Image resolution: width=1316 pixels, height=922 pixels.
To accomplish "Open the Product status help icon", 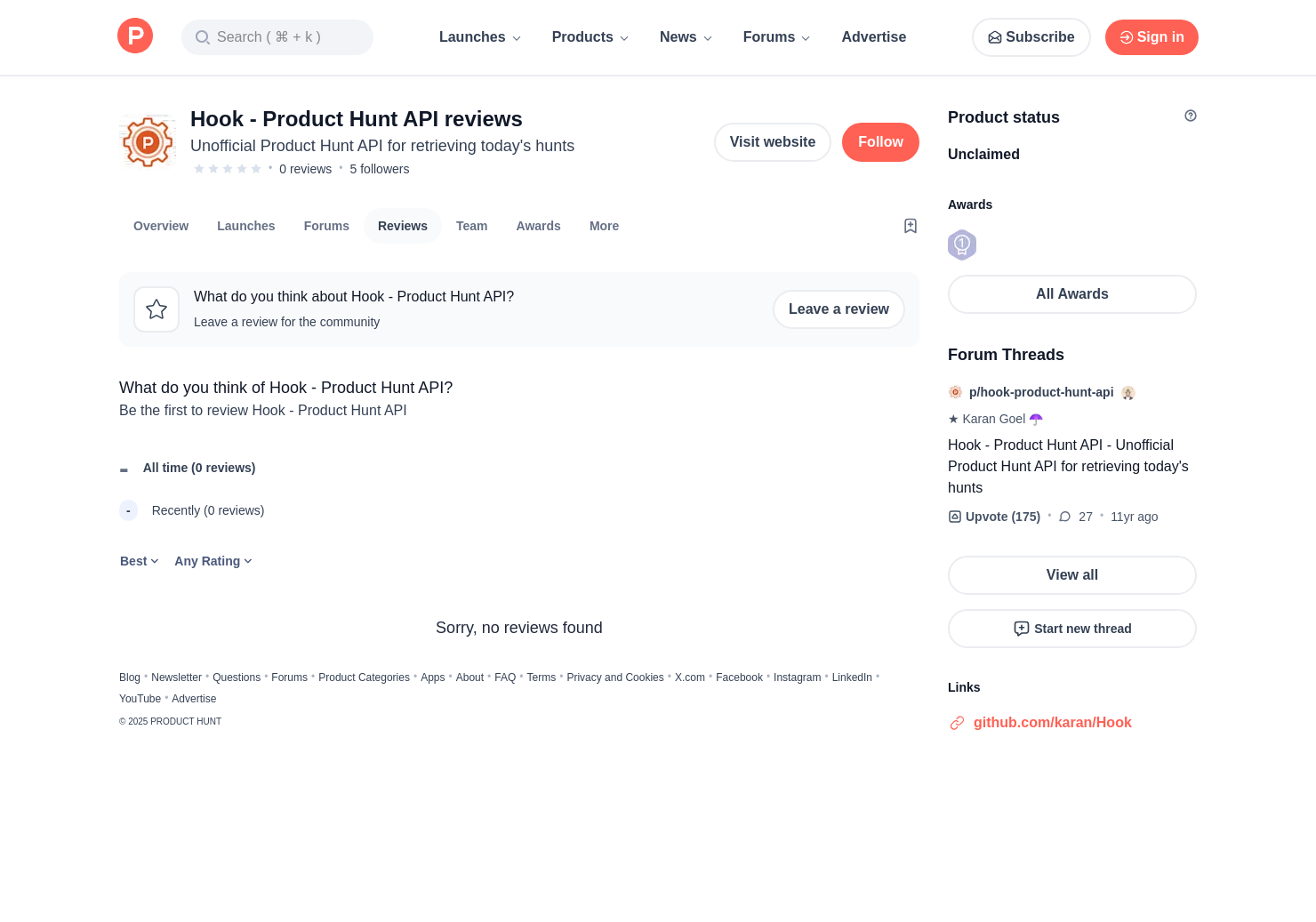I will tap(1191, 116).
